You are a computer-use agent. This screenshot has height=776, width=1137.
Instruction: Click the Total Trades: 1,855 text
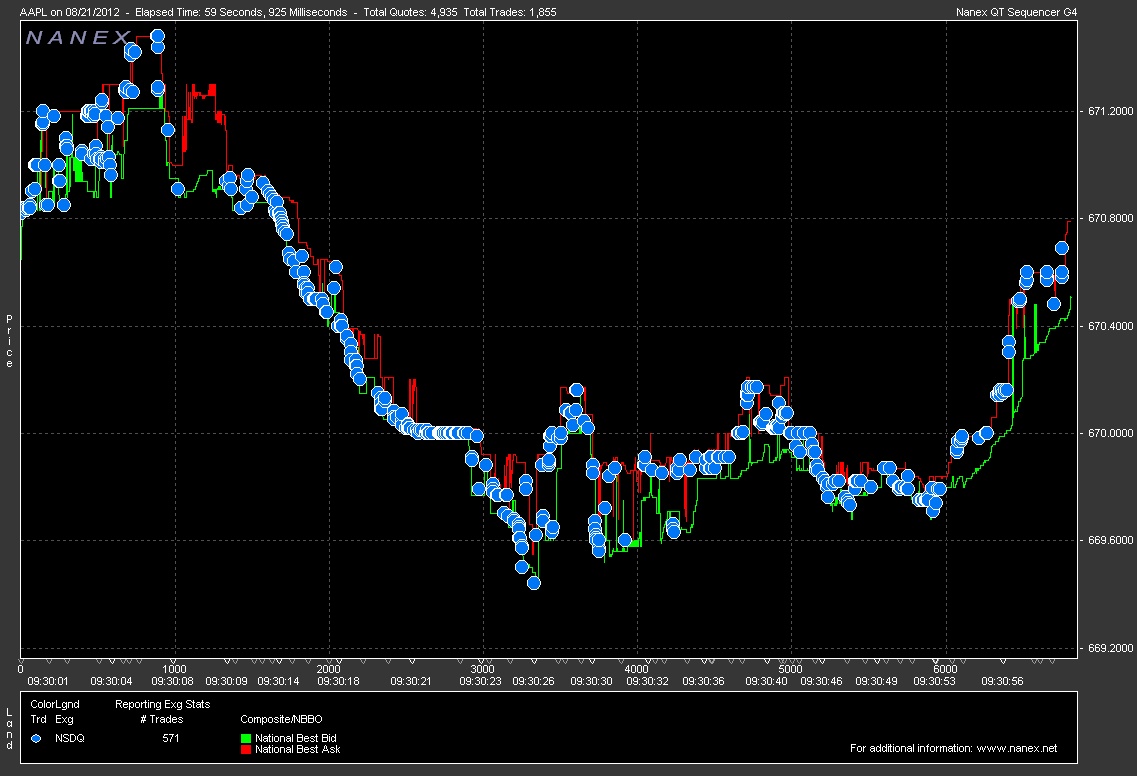[x=510, y=12]
